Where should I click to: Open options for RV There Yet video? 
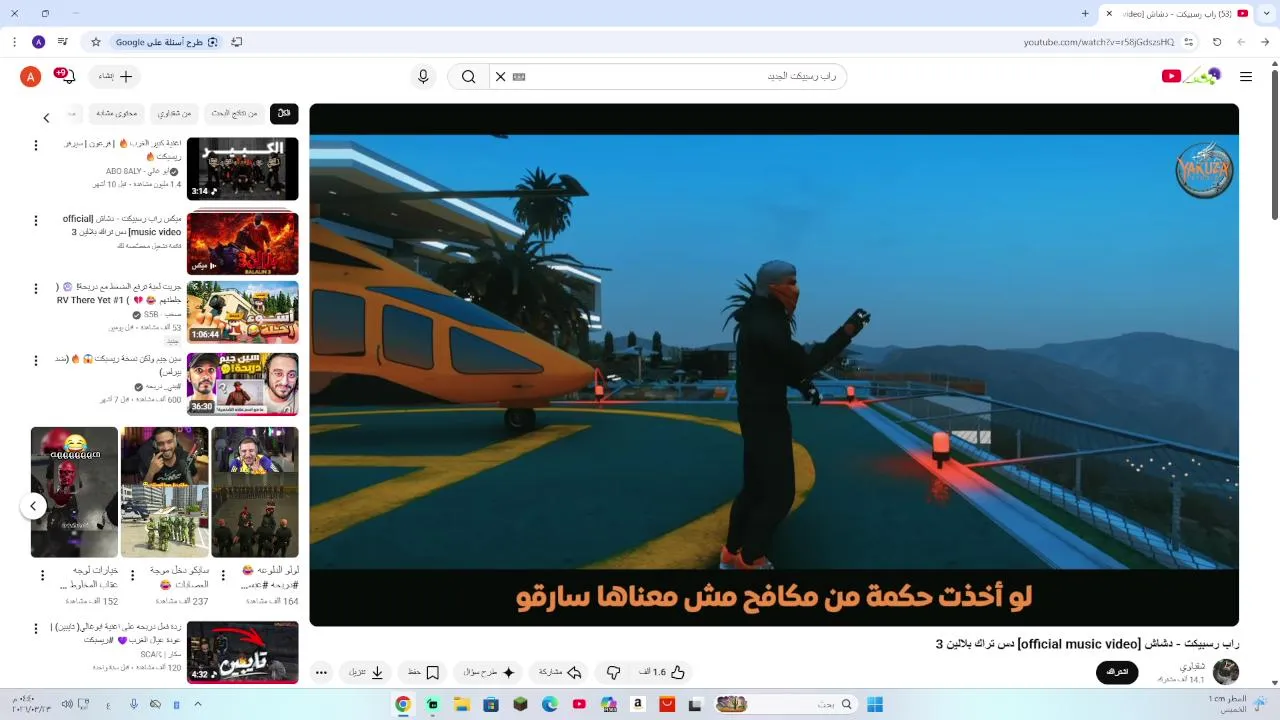[36, 289]
